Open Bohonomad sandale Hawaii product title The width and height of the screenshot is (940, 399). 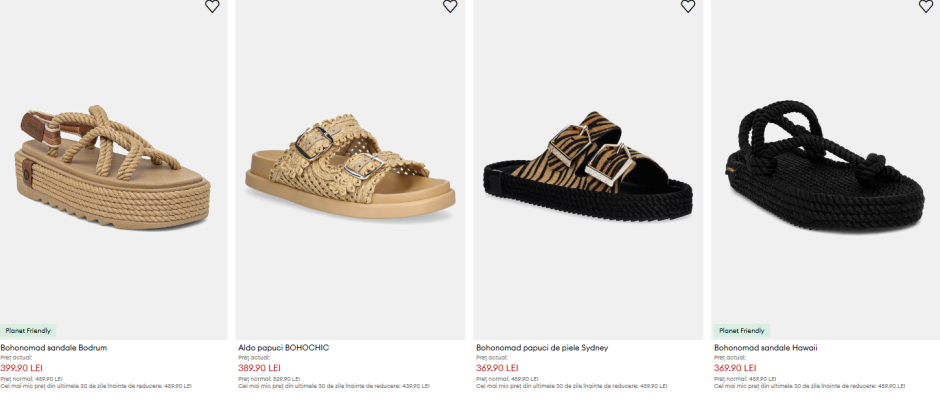(x=766, y=347)
